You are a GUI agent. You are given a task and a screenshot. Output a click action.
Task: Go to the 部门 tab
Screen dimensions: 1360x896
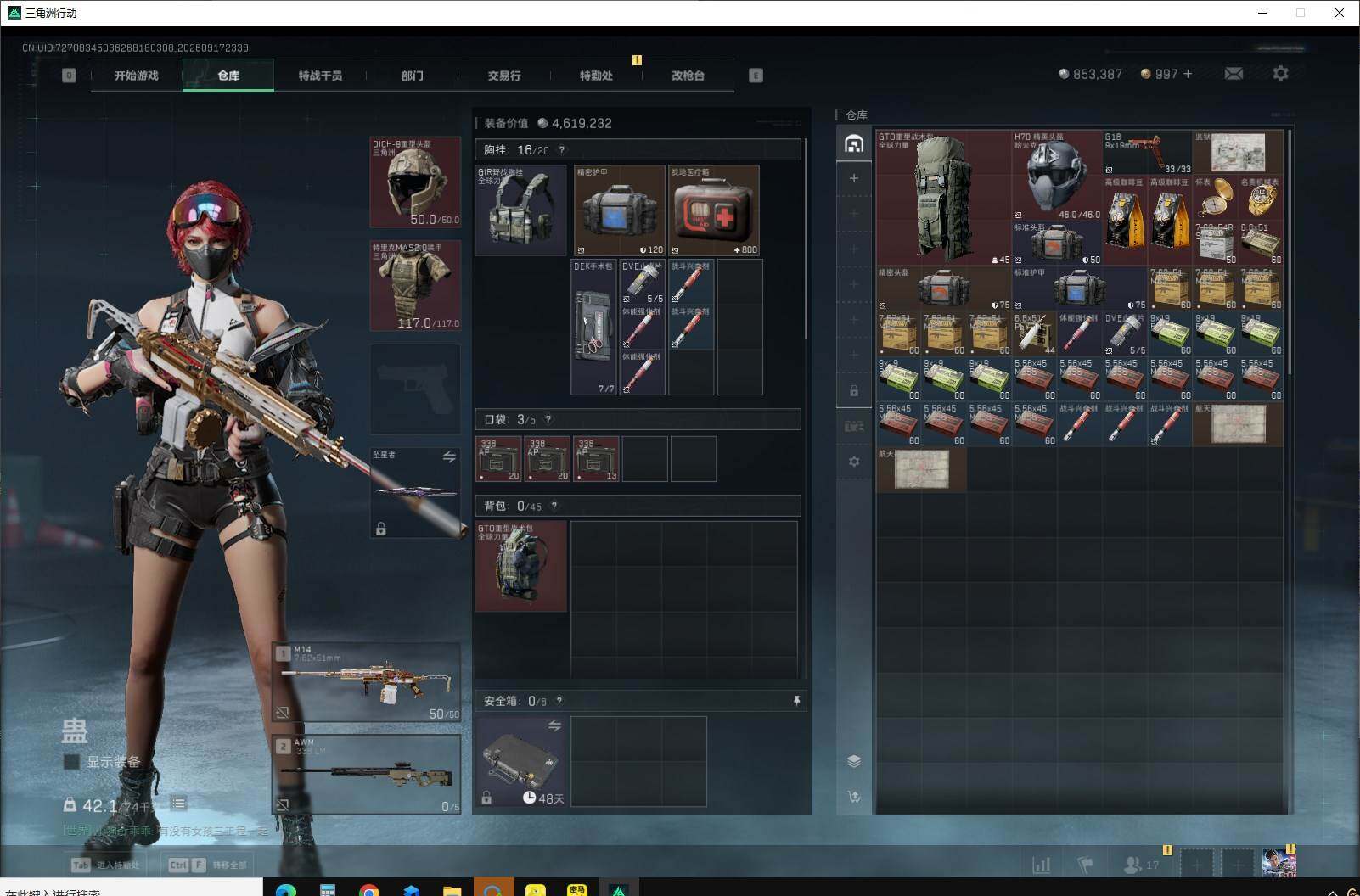coord(412,76)
